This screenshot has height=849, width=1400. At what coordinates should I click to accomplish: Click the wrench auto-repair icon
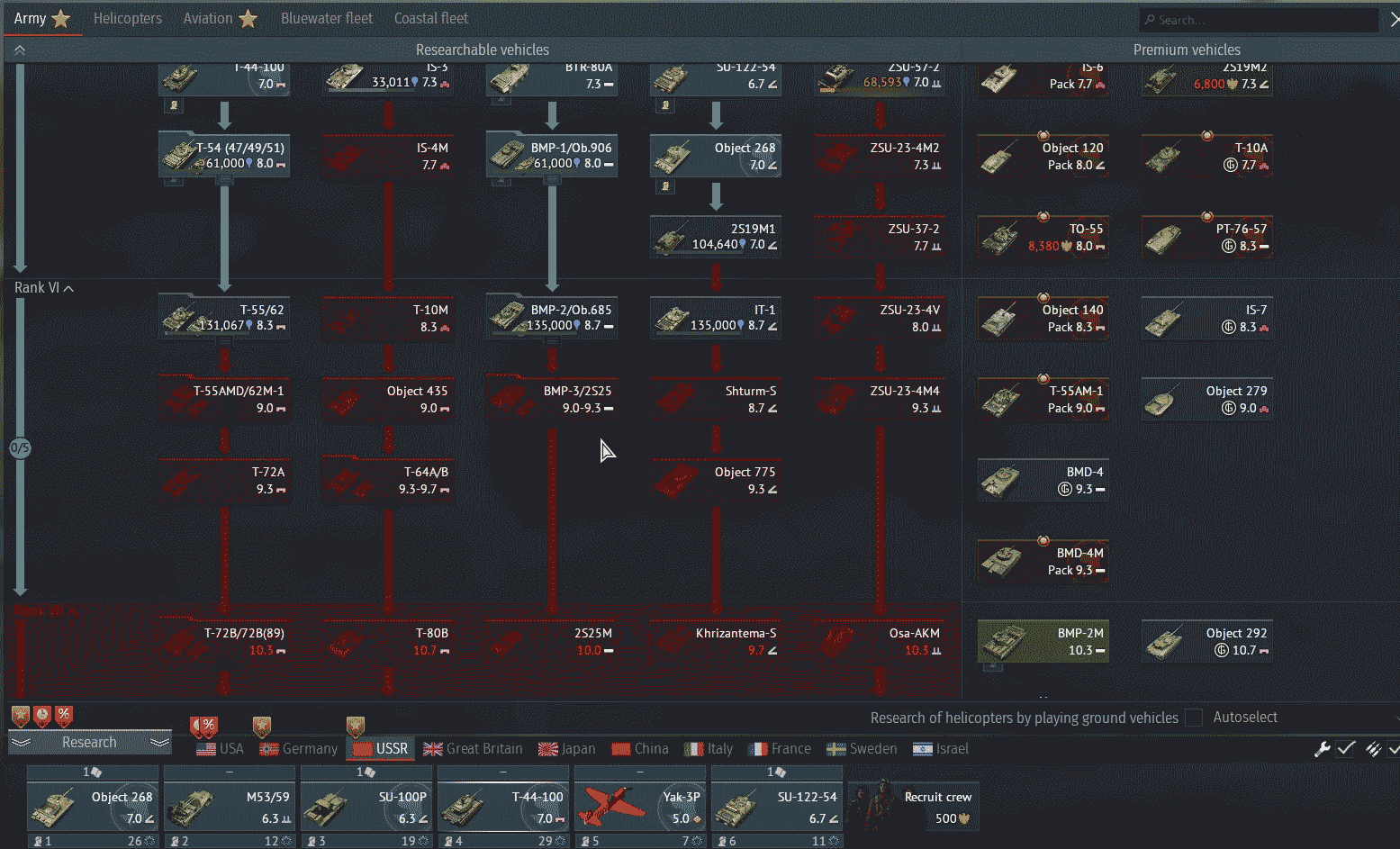[x=1322, y=749]
